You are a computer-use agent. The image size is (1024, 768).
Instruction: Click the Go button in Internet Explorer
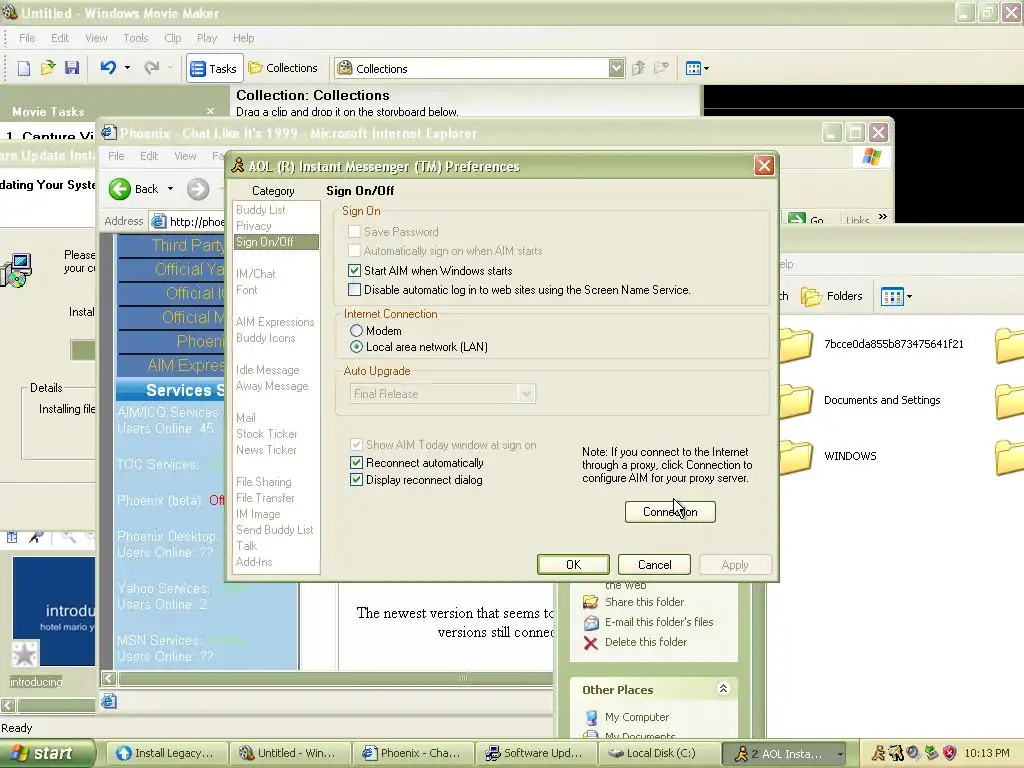tap(806, 218)
